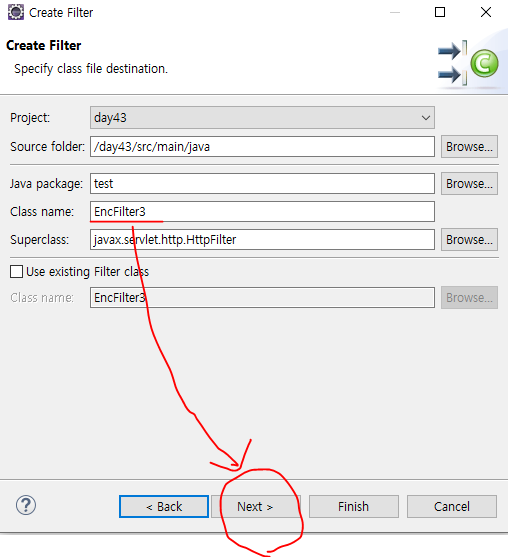This screenshot has height=557, width=508.
Task: Browse for the source folder
Action: tap(469, 146)
